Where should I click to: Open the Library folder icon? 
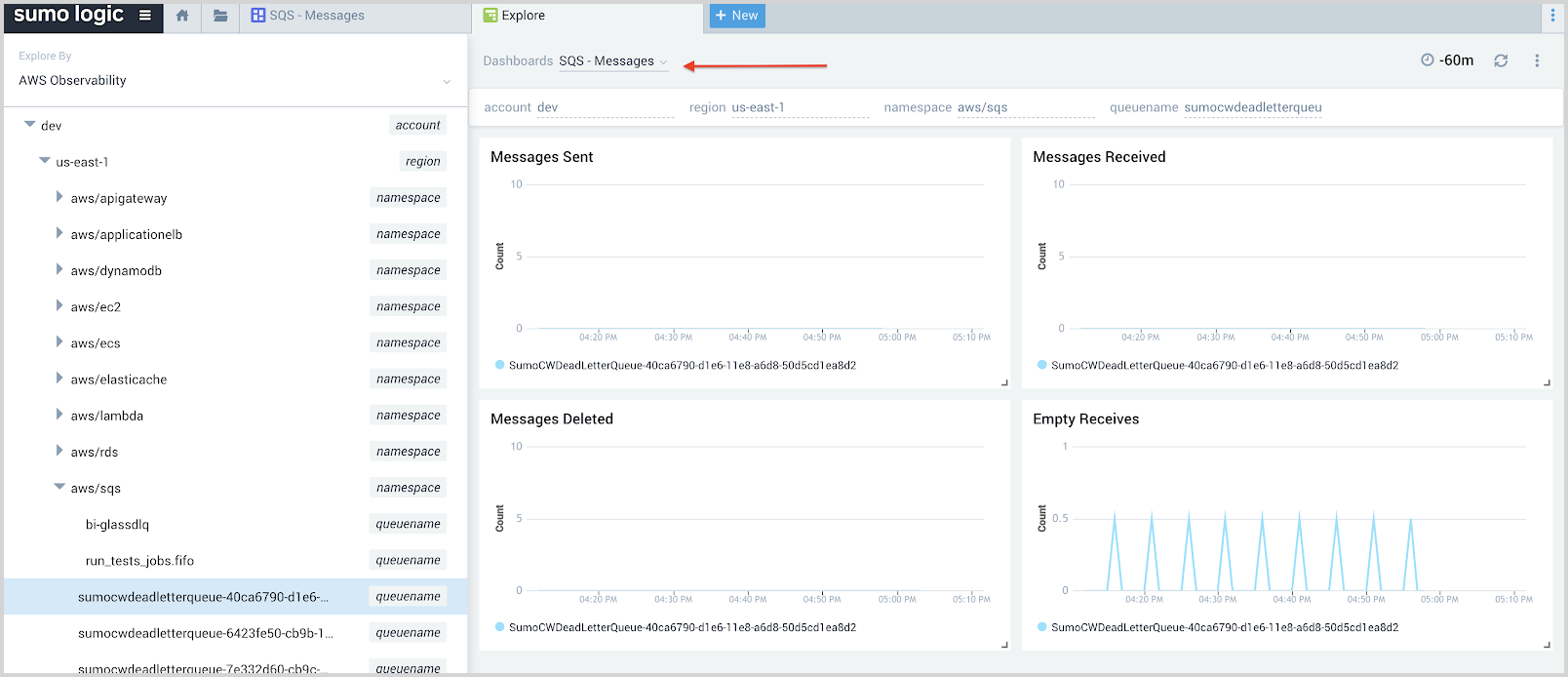[220, 16]
